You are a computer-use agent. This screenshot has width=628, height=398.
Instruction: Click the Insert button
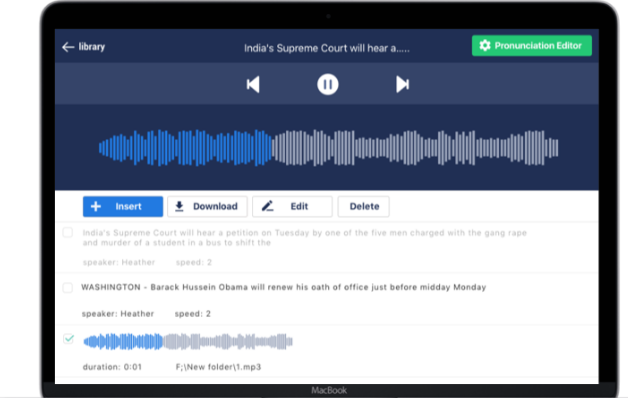coord(123,207)
